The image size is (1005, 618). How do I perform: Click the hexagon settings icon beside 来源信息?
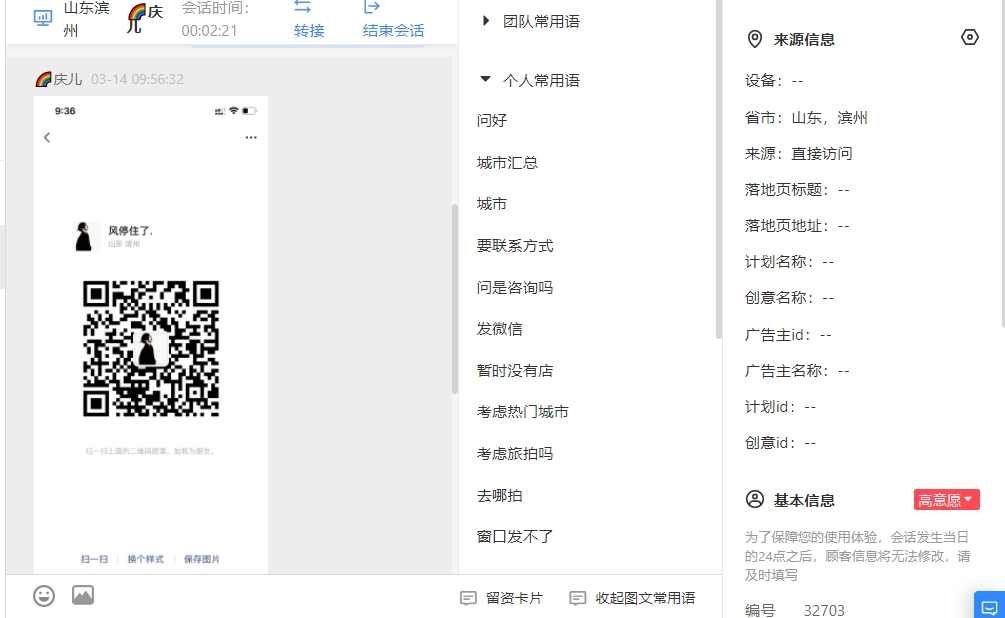[x=970, y=37]
